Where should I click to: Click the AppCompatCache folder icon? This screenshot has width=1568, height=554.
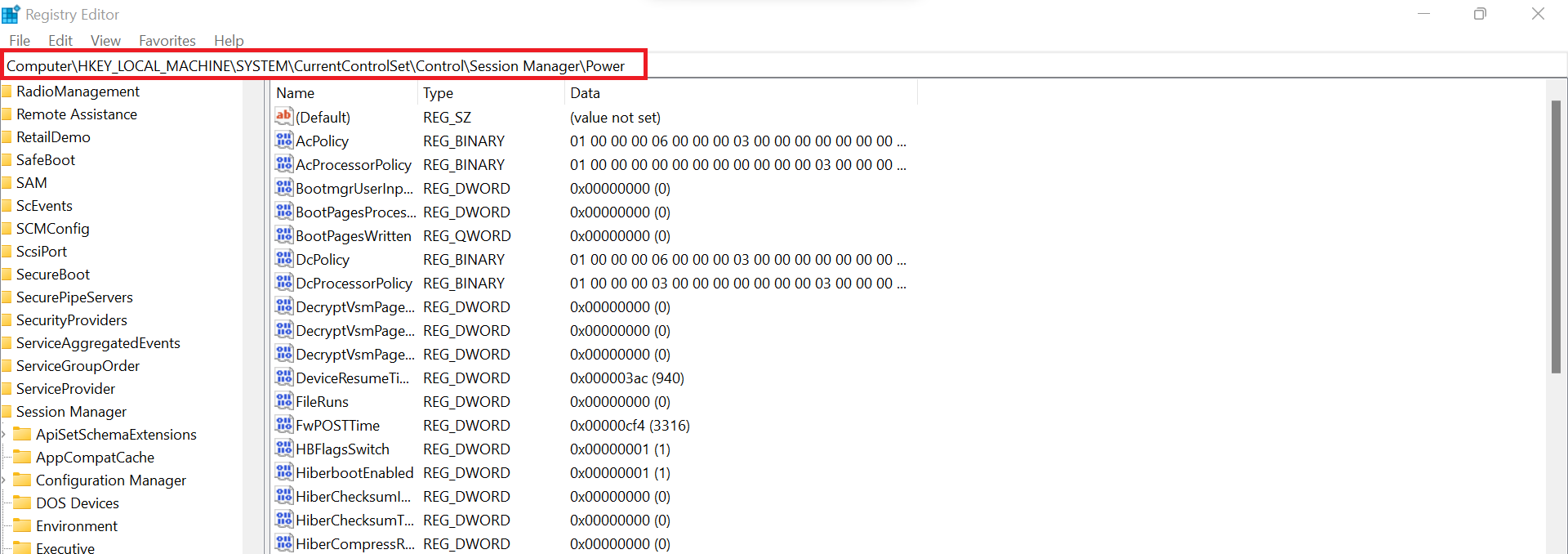pyautogui.click(x=22, y=457)
